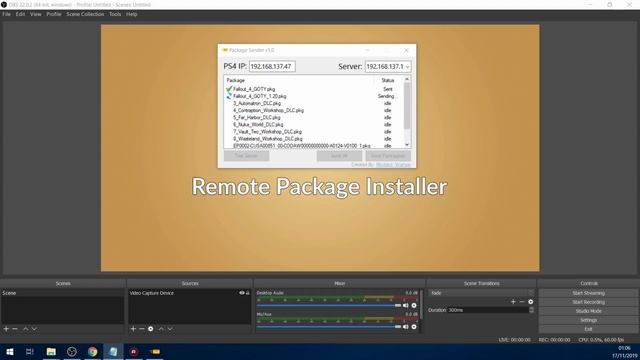Toggle lock on Video Capture Device
This screenshot has height=360, width=640.
tap(247, 293)
